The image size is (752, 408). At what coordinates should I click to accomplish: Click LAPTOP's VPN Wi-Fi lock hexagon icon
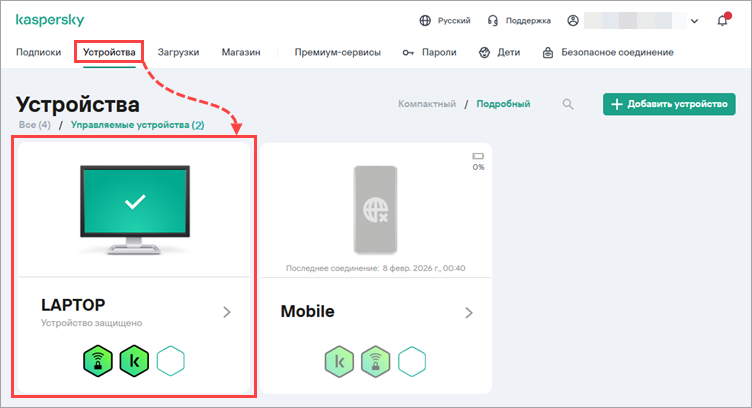click(98, 361)
